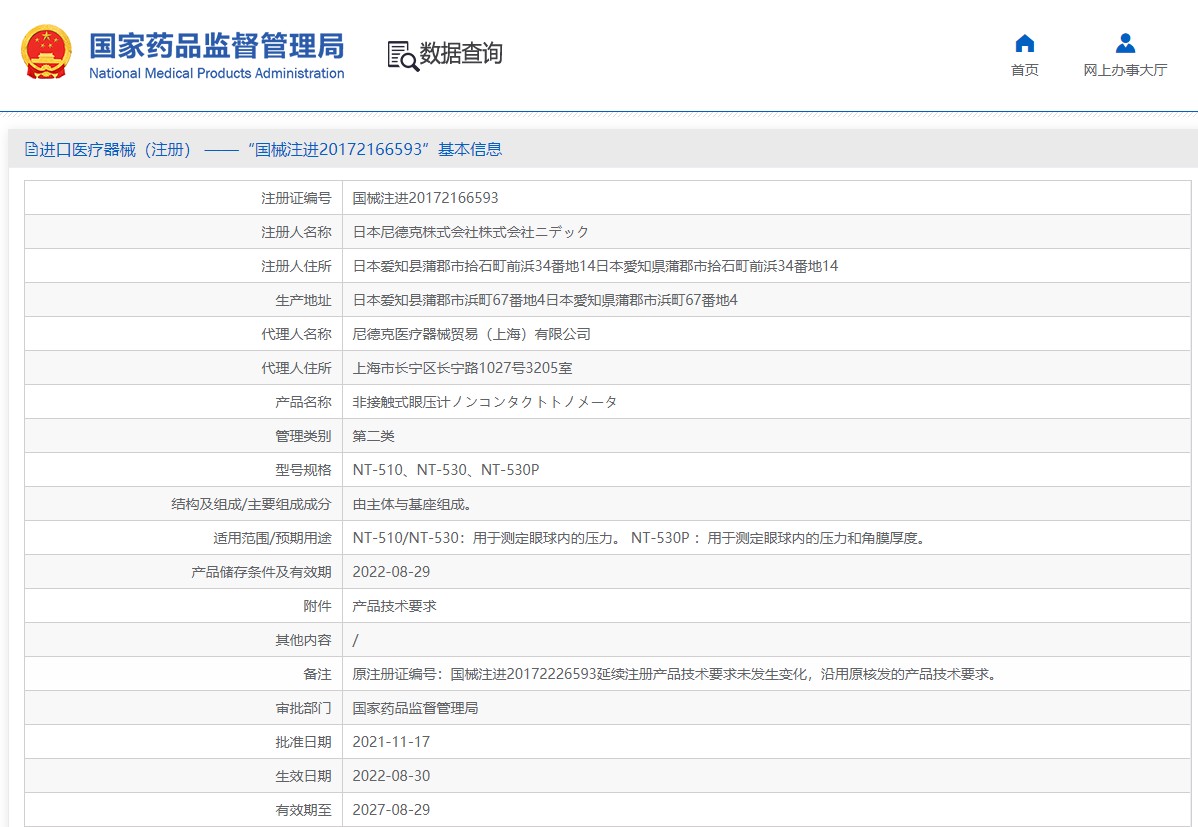This screenshot has height=827, width=1198.
Task: Click the 其他内容 row label
Action: 303,641
